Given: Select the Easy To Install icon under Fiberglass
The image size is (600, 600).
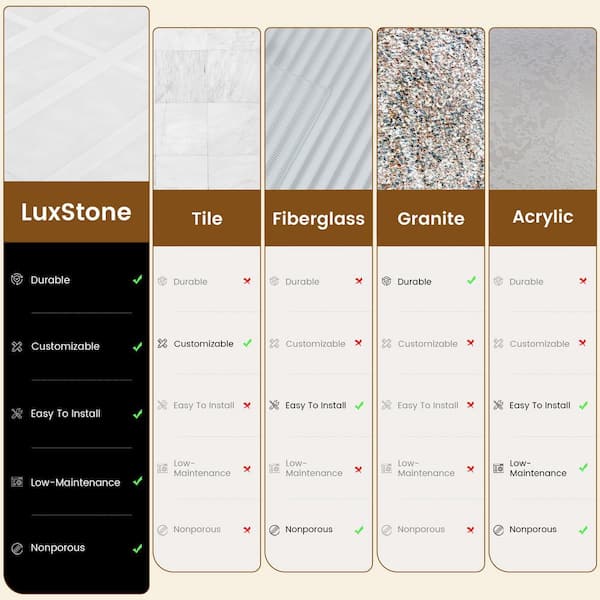Looking at the screenshot, I should [x=274, y=405].
